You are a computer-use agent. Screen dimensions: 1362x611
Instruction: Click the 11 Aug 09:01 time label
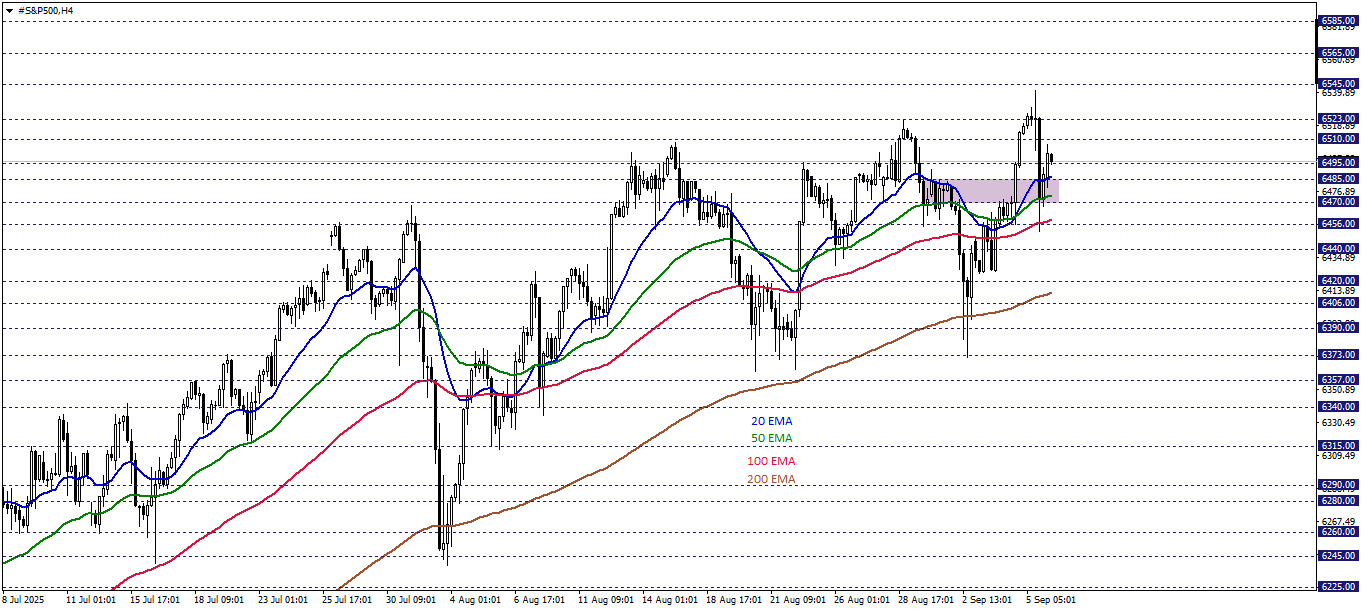[604, 600]
